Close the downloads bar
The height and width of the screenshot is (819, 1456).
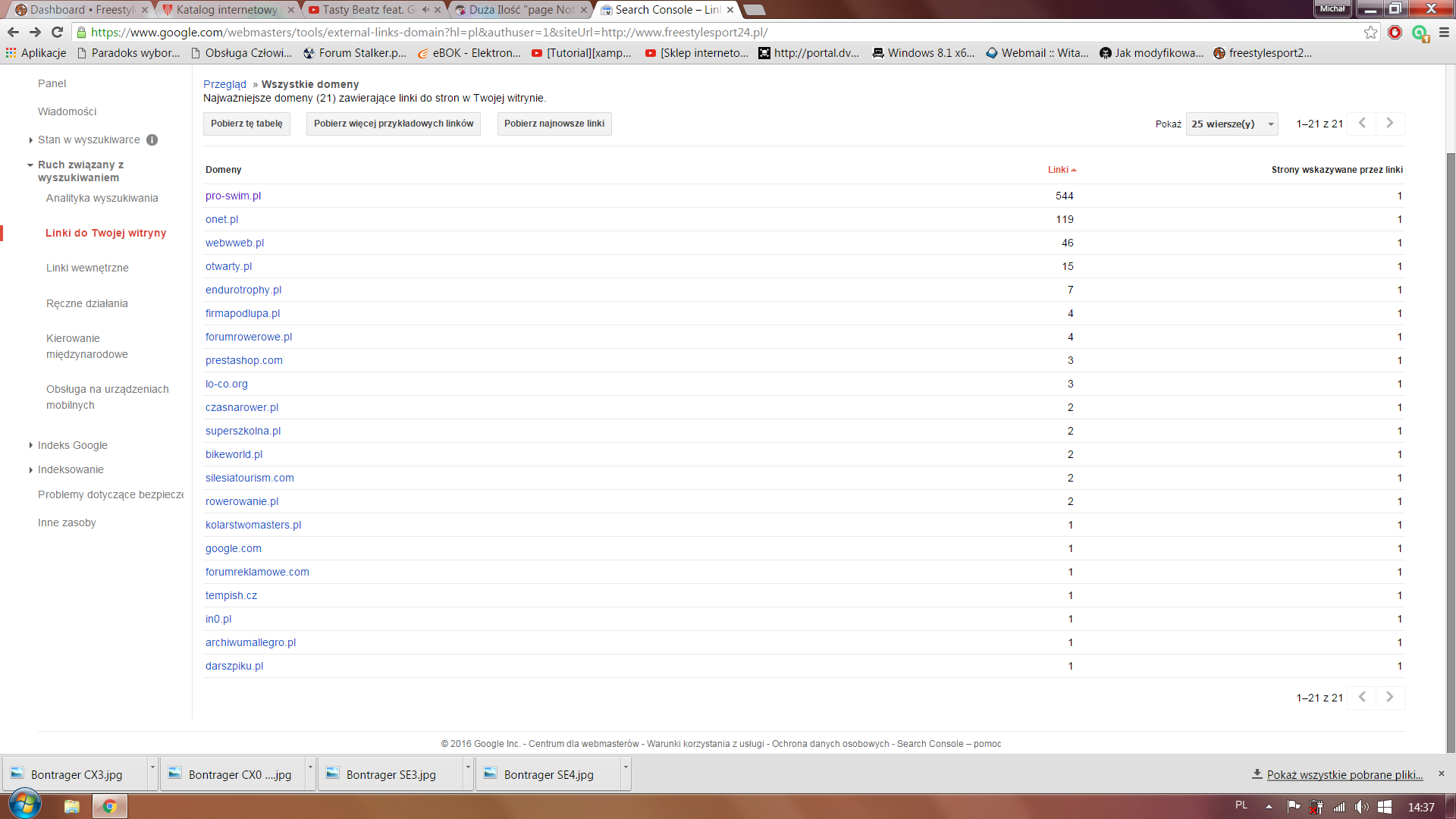[x=1441, y=773]
